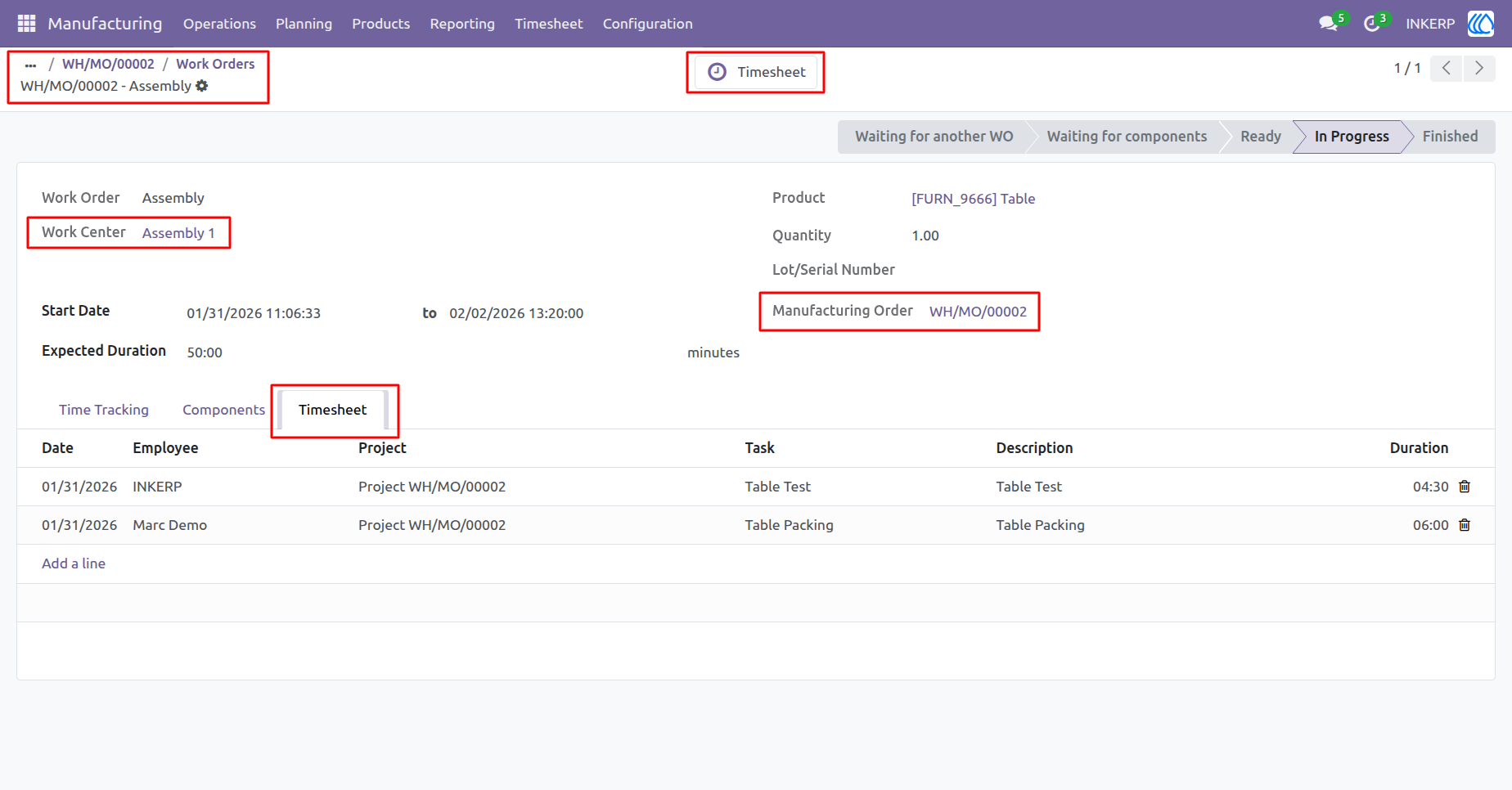Go to the next record arrow
The image size is (1512, 790).
click(x=1479, y=68)
